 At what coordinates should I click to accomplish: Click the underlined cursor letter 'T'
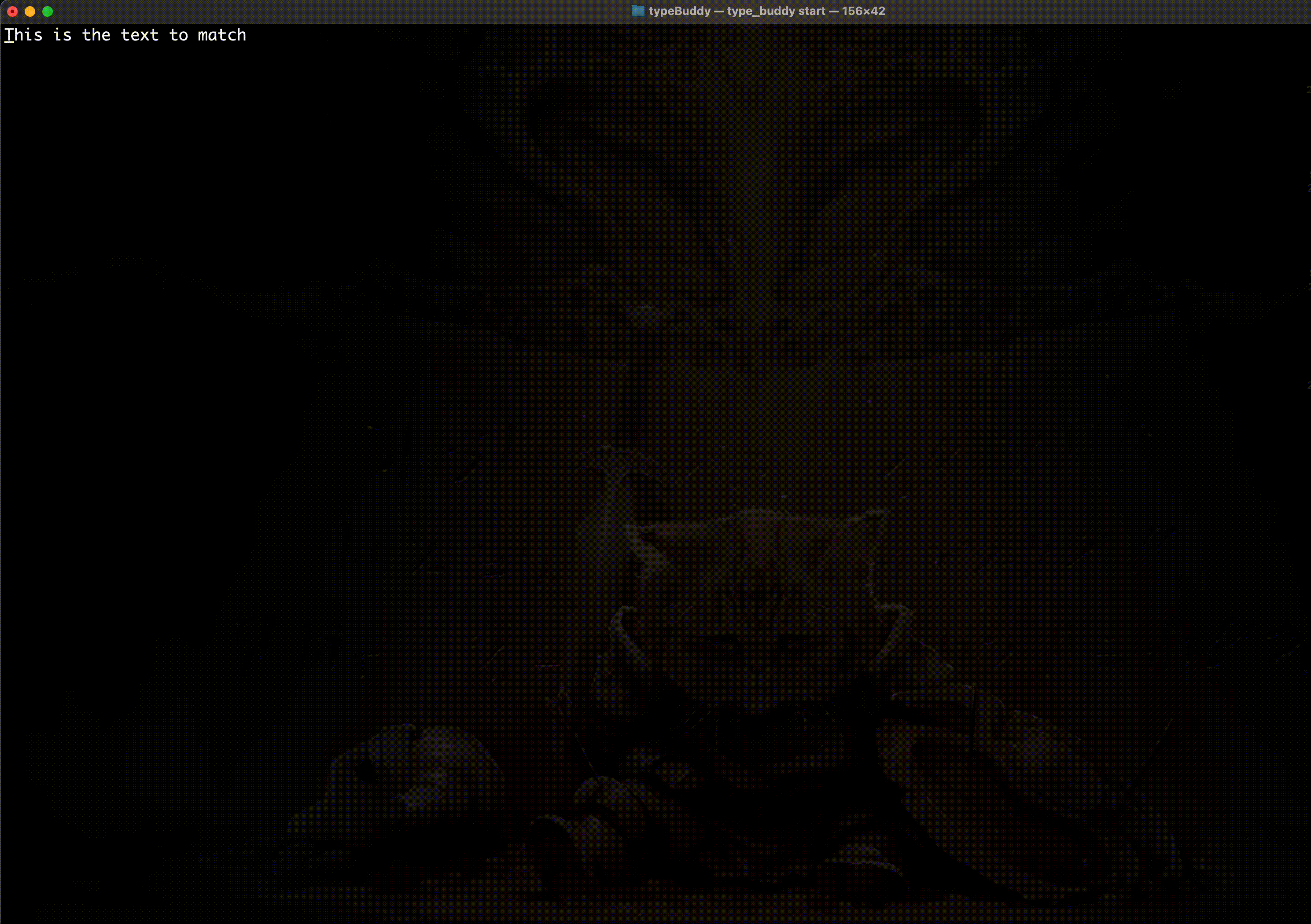coord(9,35)
